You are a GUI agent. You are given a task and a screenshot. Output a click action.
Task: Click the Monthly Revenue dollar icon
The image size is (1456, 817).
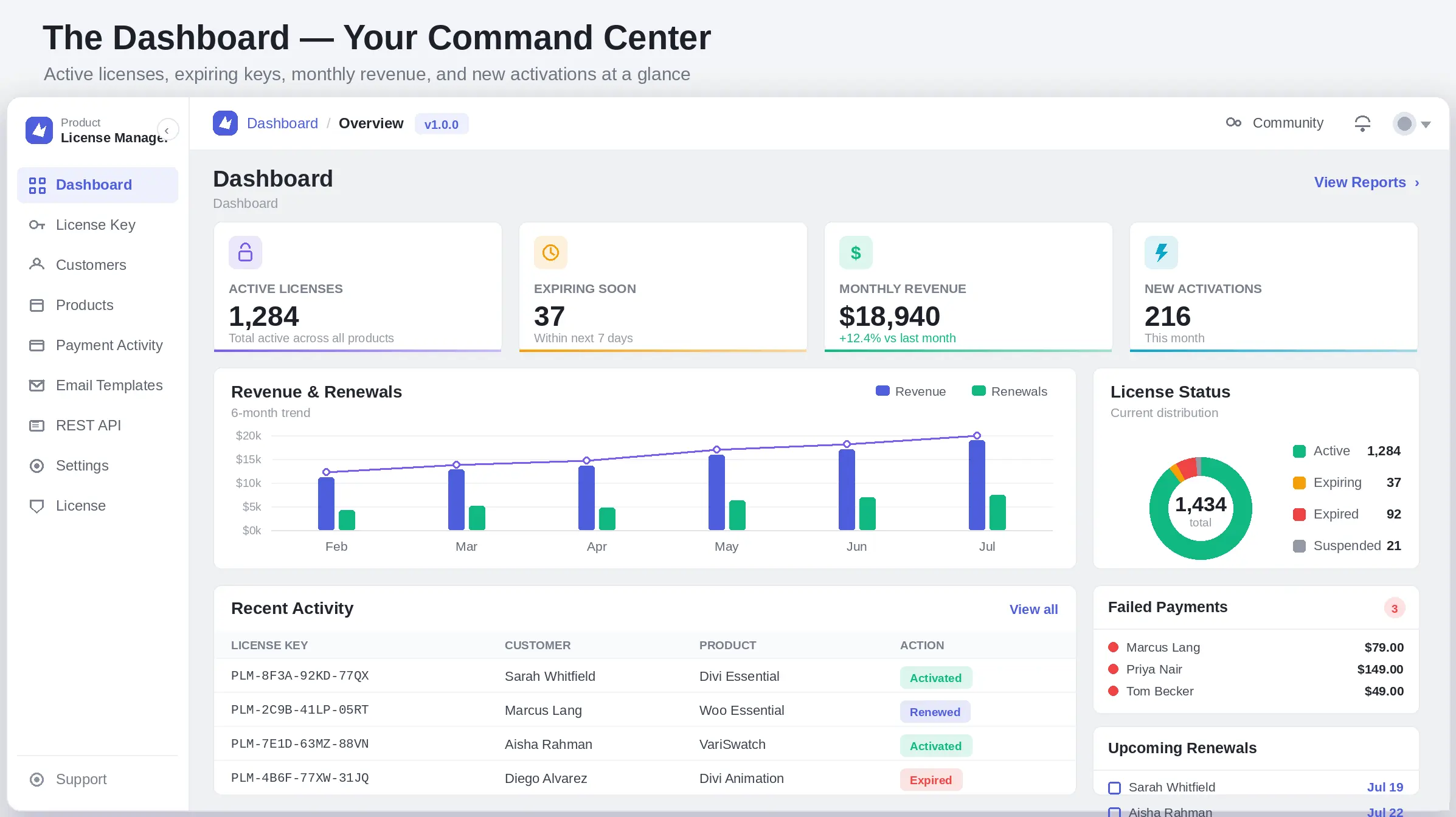click(856, 252)
